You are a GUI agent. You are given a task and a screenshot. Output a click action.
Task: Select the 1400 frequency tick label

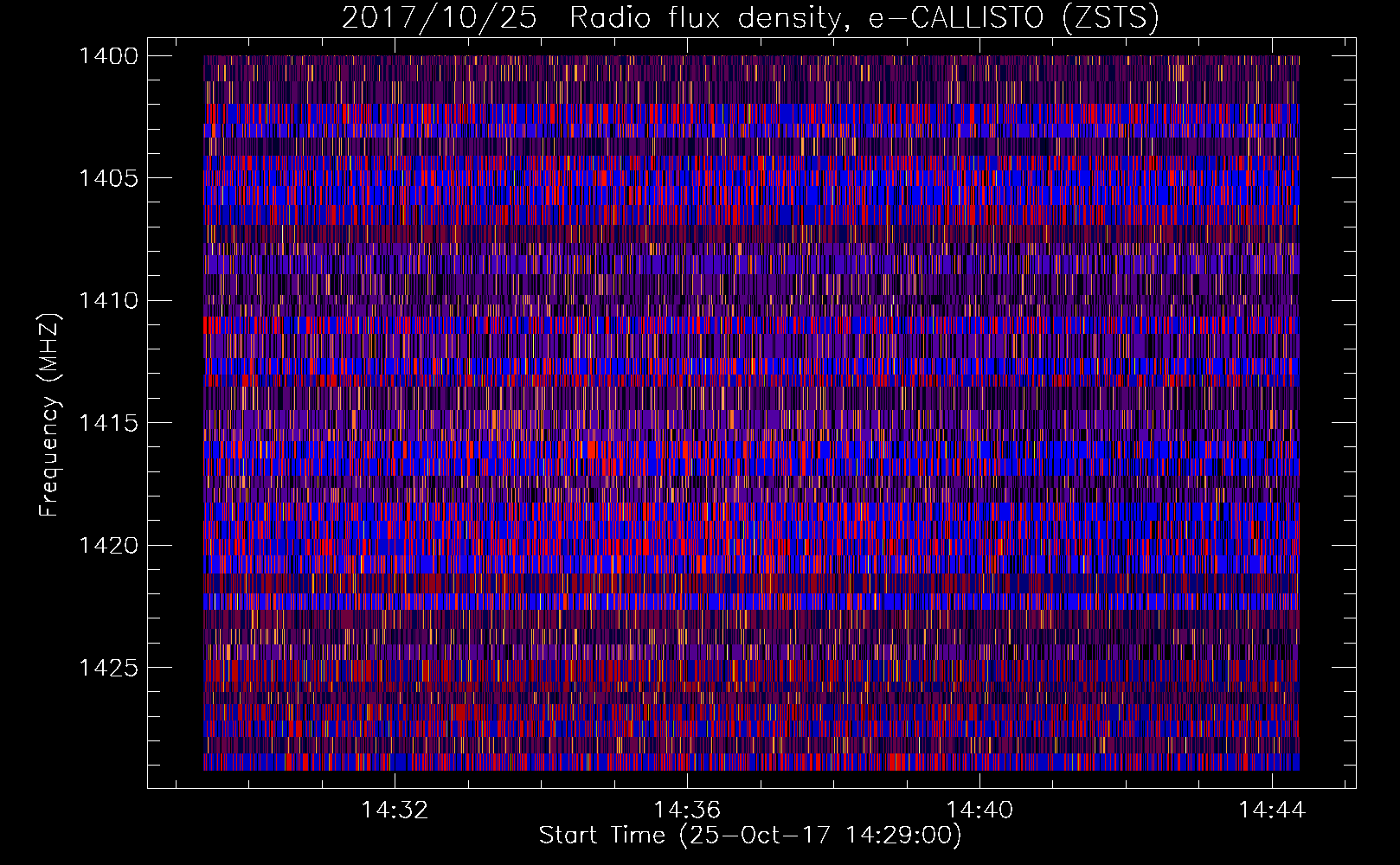[x=108, y=56]
